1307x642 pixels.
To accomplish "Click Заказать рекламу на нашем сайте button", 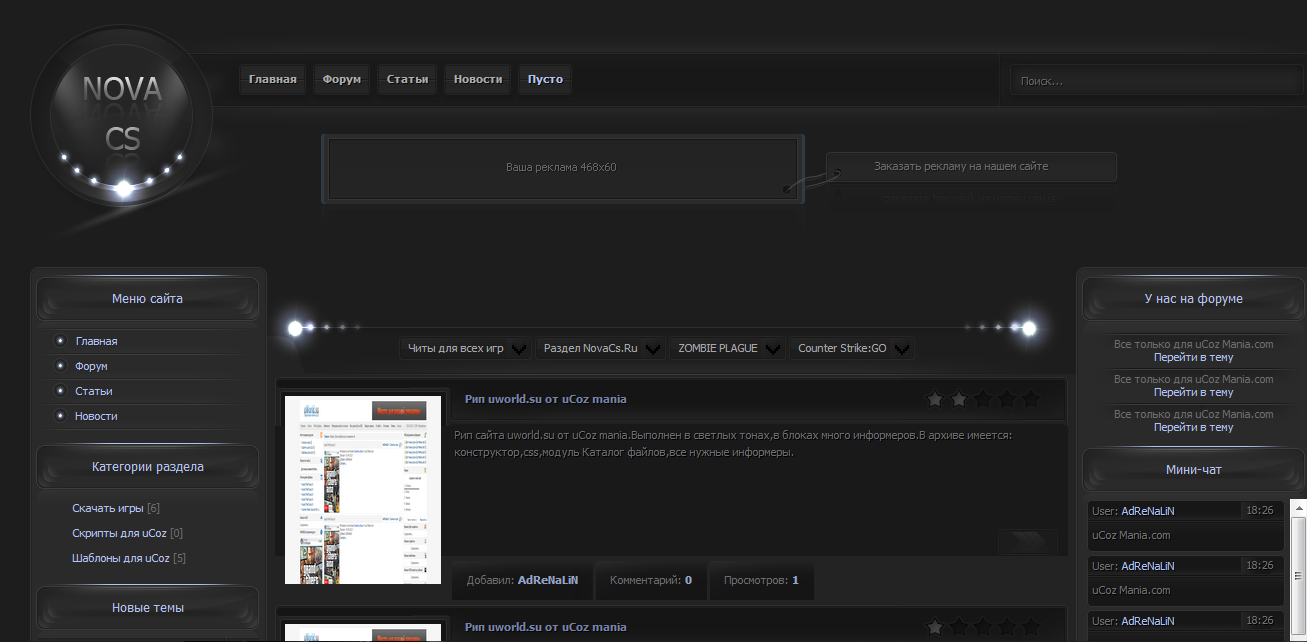I will [x=971, y=167].
